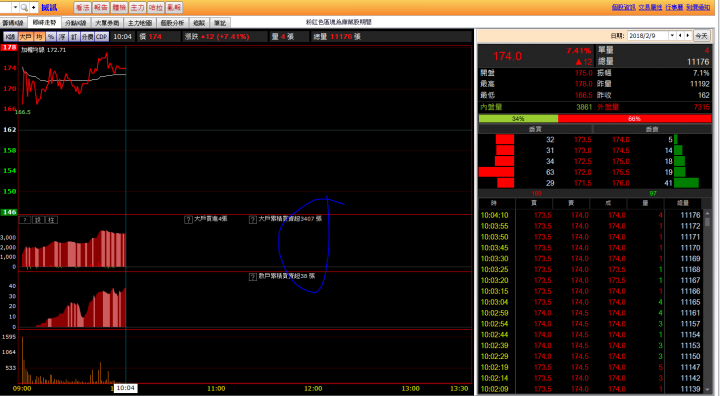Viewport: 720px width, 396px height.
Task: Toggle the 分價 chart button
Action: tap(87, 37)
